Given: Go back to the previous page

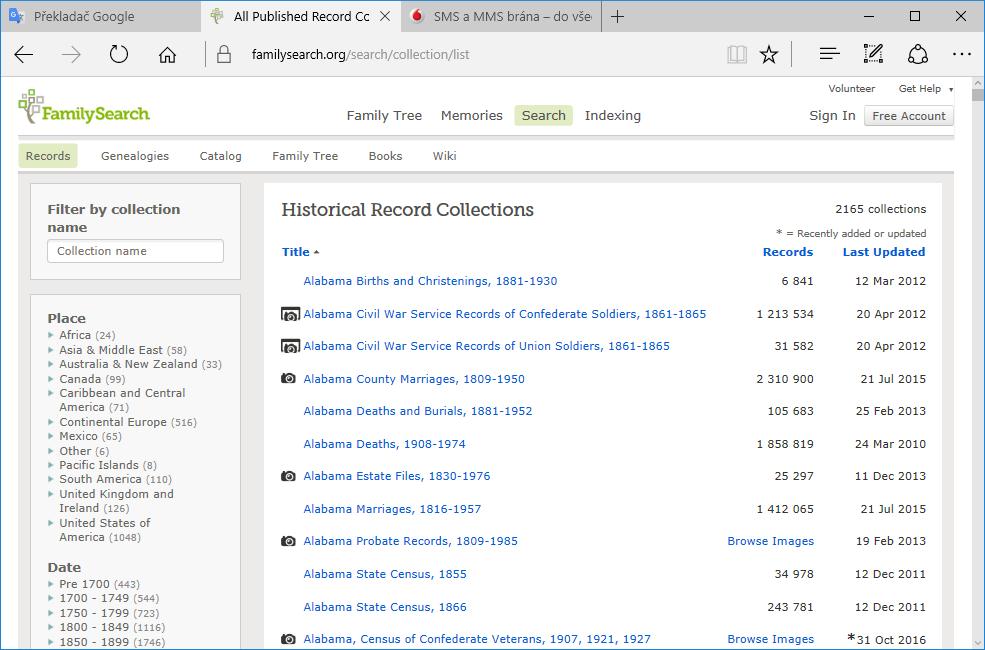Looking at the screenshot, I should [24, 55].
